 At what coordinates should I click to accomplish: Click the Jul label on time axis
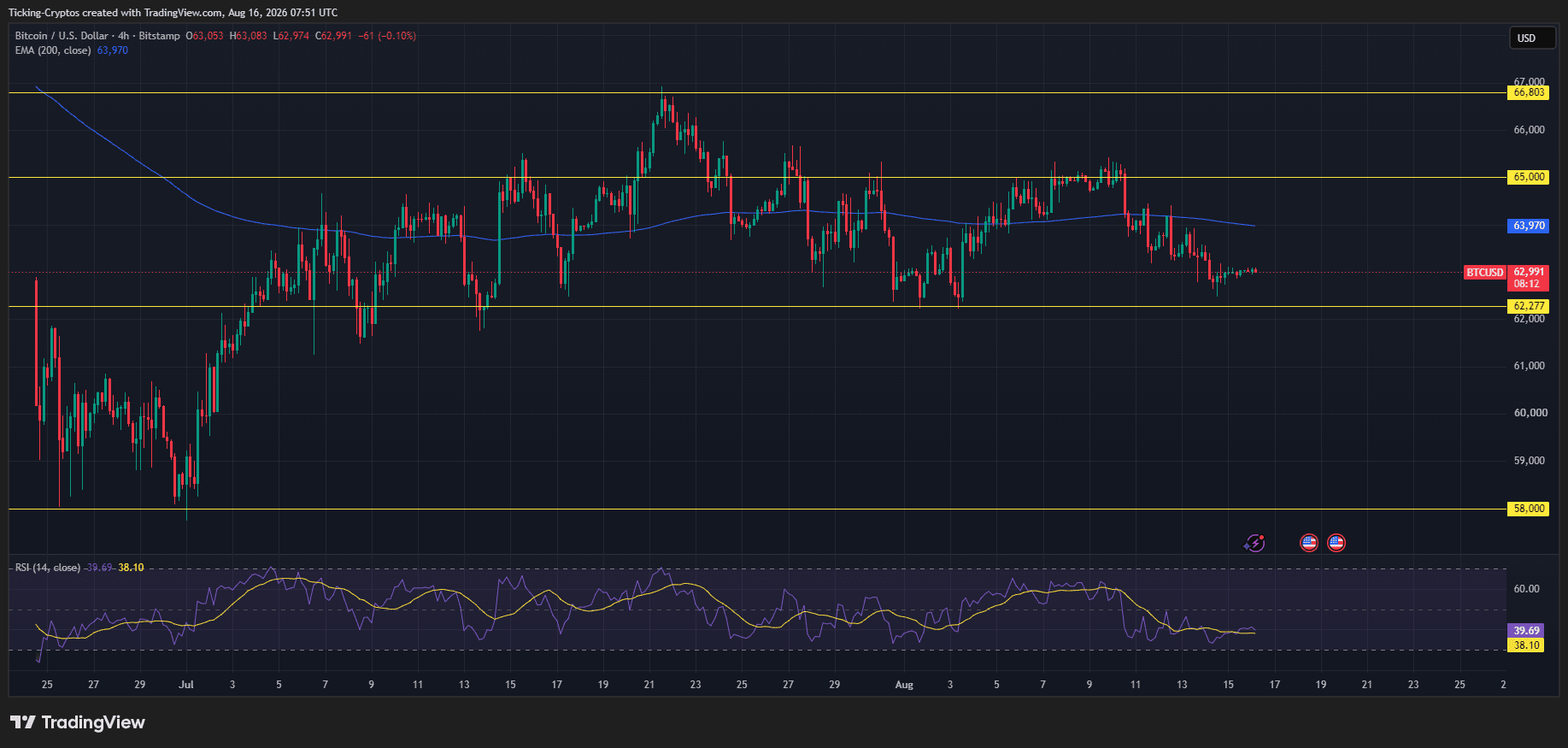tap(186, 685)
